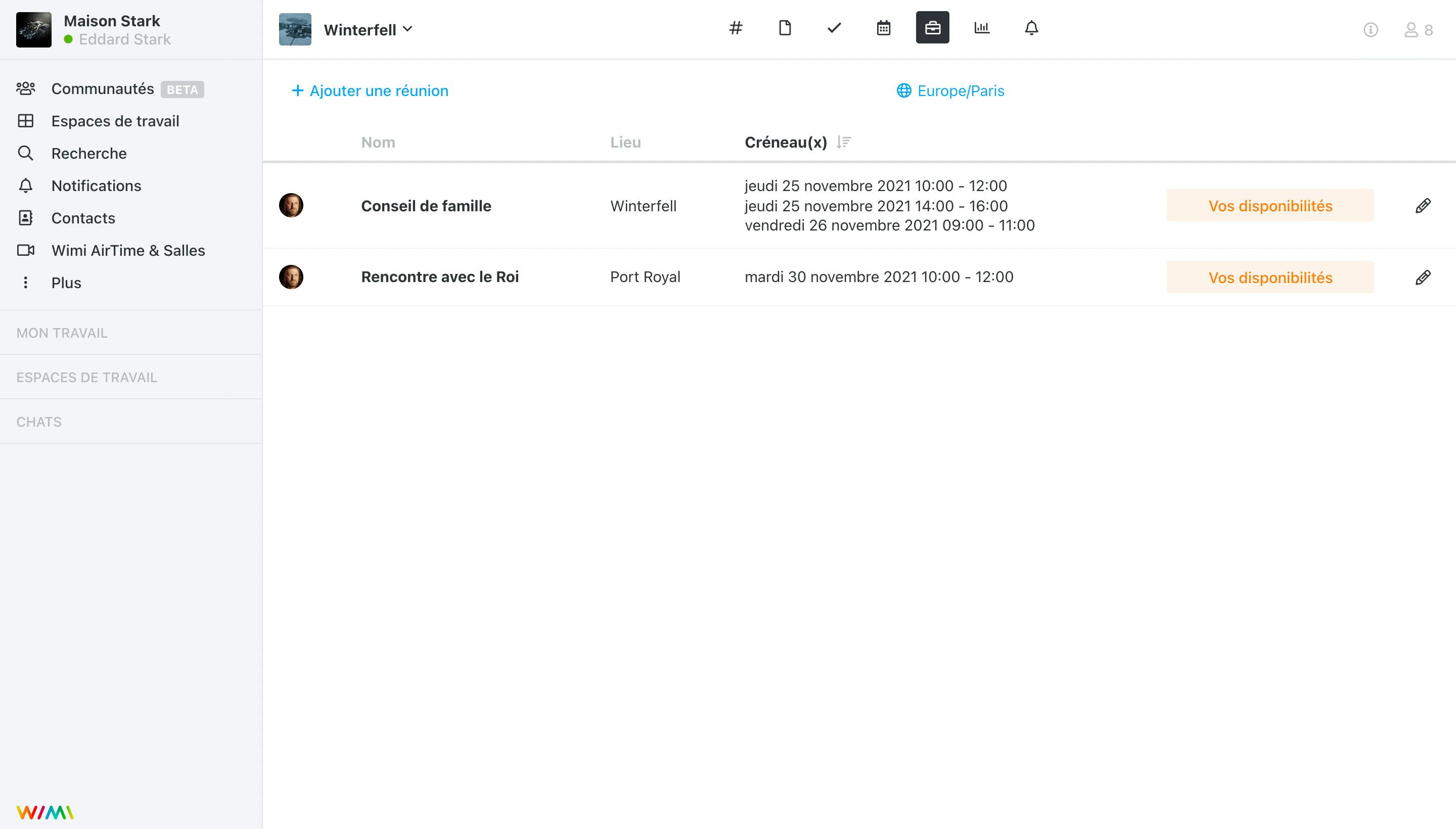Open the reporting bar chart icon
Viewport: 1456px width, 829px height.
point(982,28)
